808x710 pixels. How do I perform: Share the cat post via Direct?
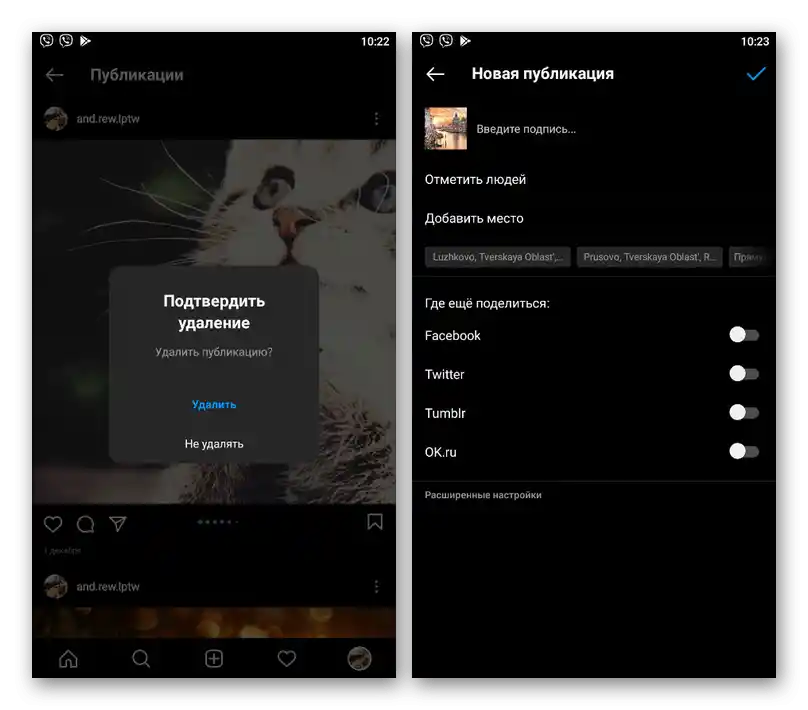[119, 523]
